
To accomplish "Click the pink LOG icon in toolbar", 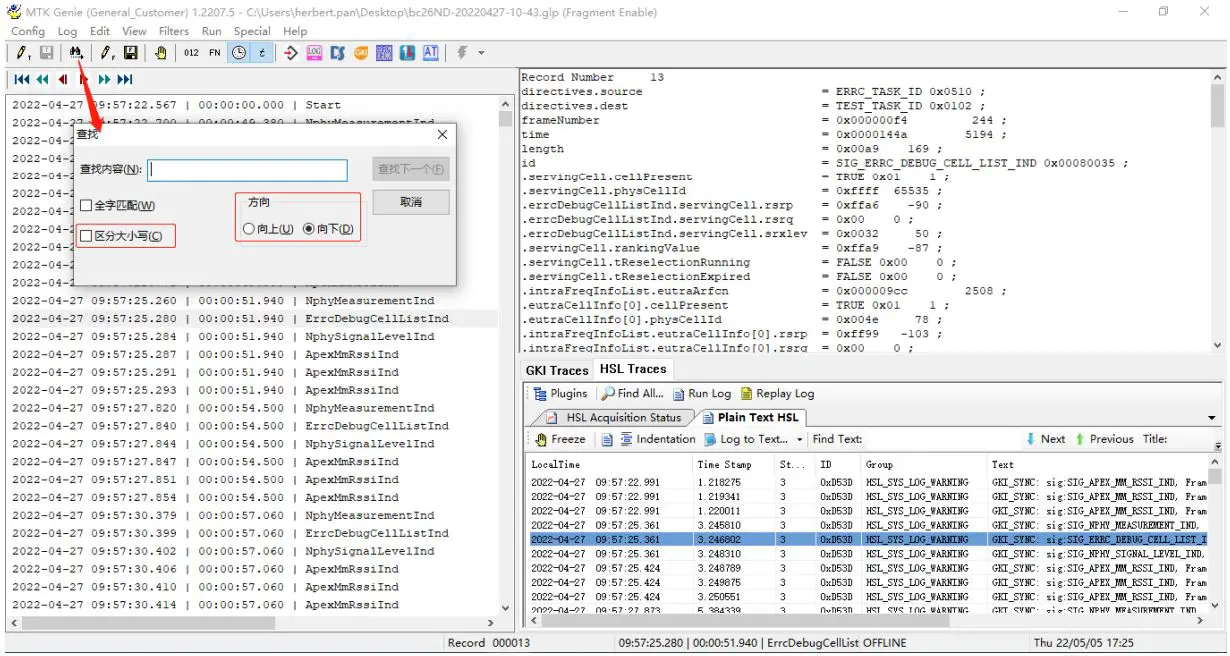I will tap(314, 53).
